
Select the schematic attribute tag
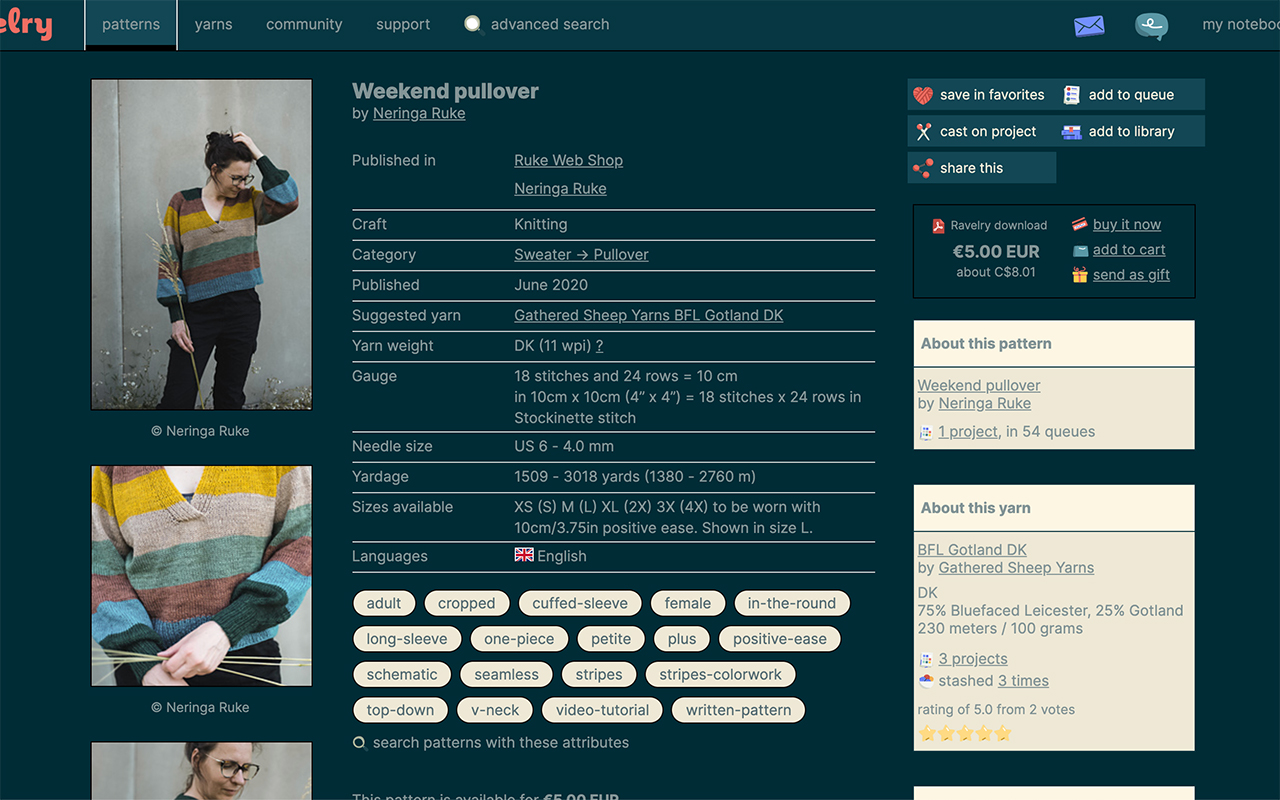pyautogui.click(x=402, y=674)
